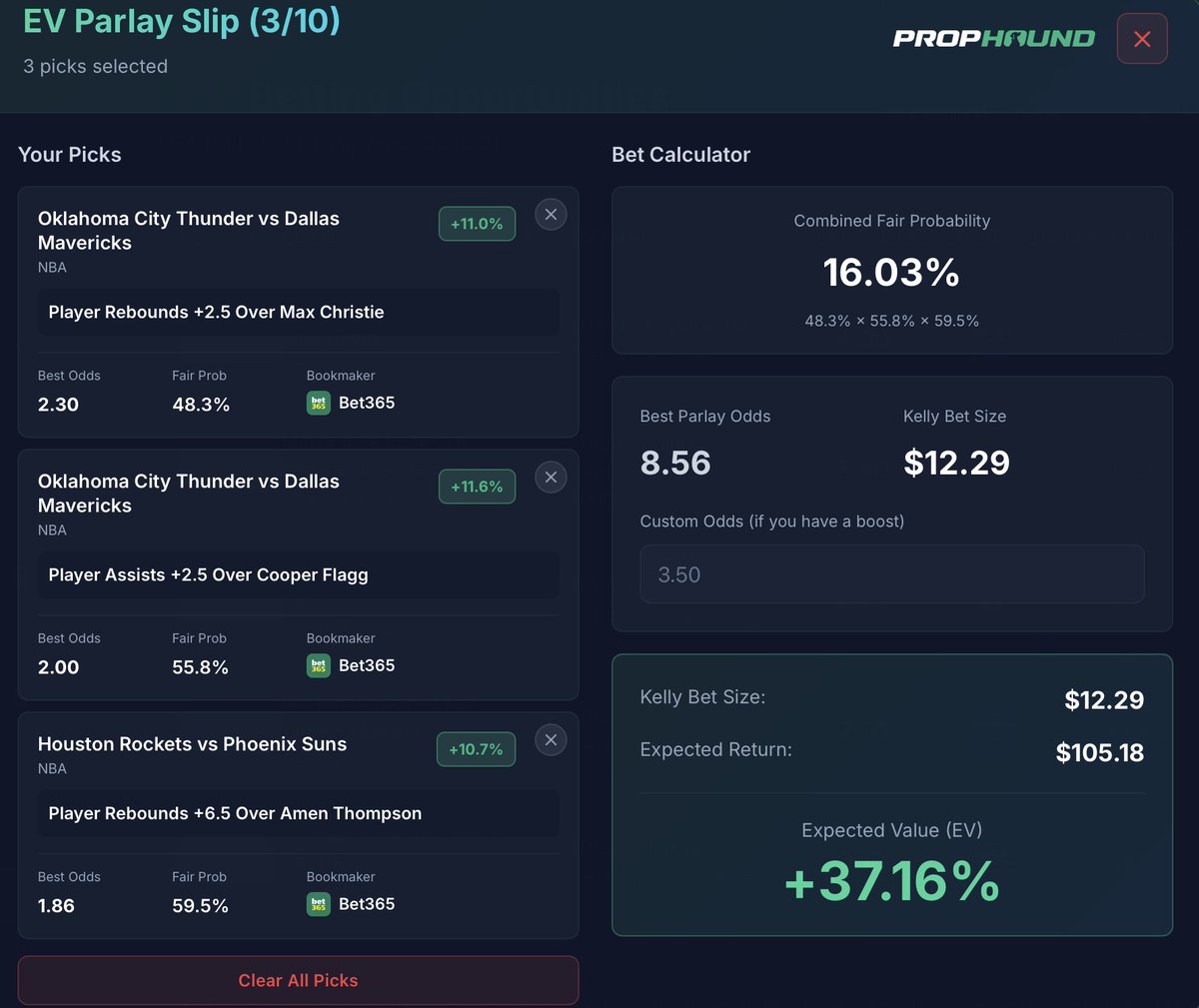Click the +11.0% EV badge on Max Christie pick
The height and width of the screenshot is (1008, 1199).
coord(476,224)
